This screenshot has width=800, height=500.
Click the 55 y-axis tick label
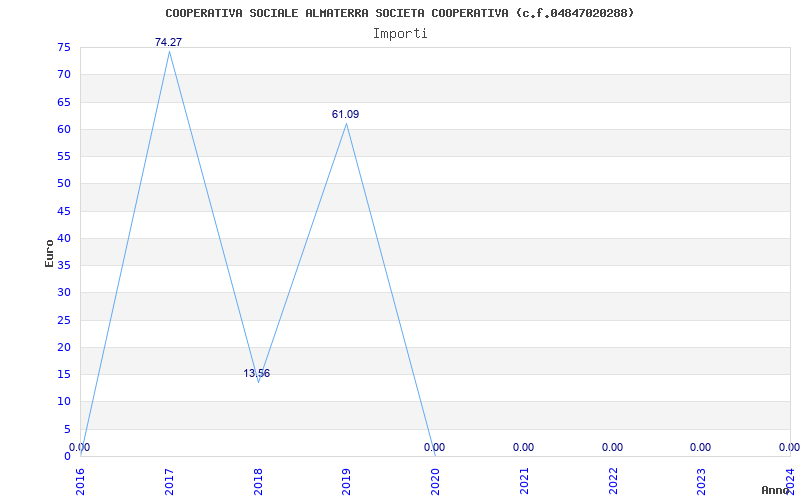[x=64, y=157]
